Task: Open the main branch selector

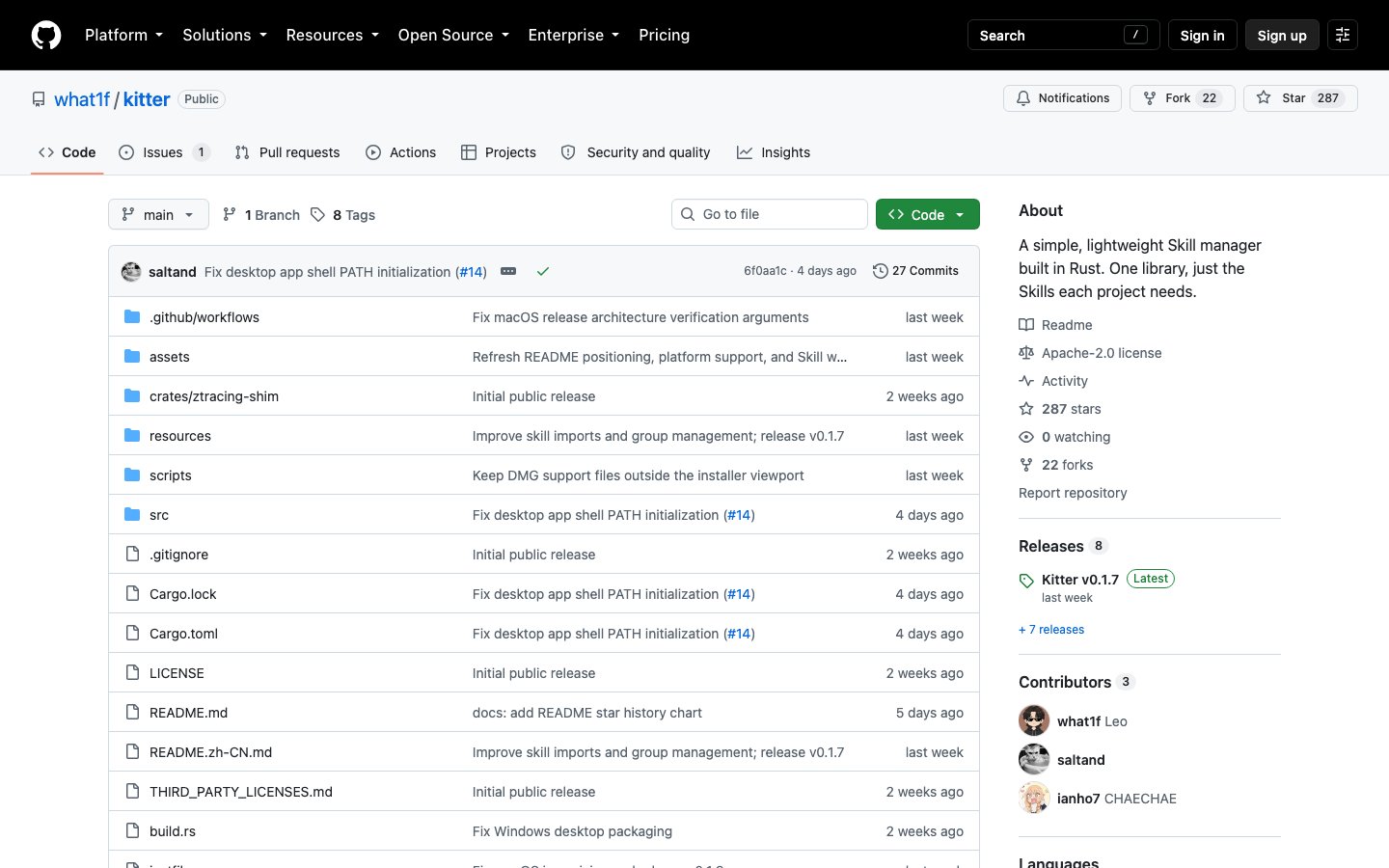Action: tap(158, 214)
